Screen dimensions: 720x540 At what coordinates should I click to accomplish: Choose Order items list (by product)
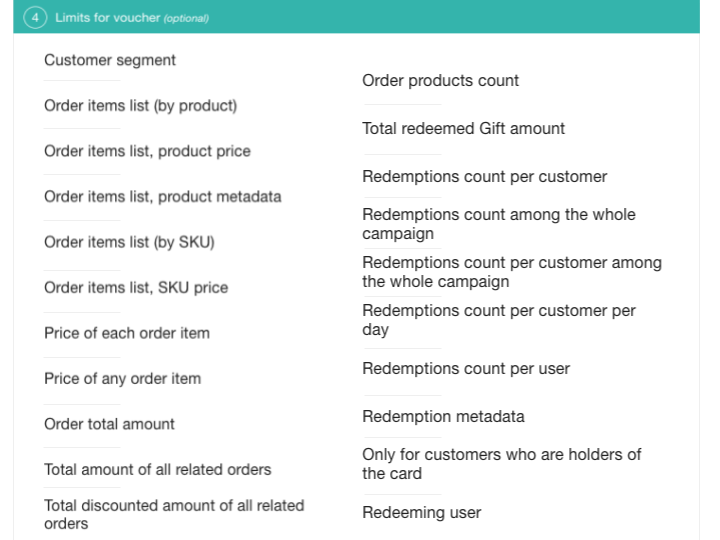click(x=140, y=105)
